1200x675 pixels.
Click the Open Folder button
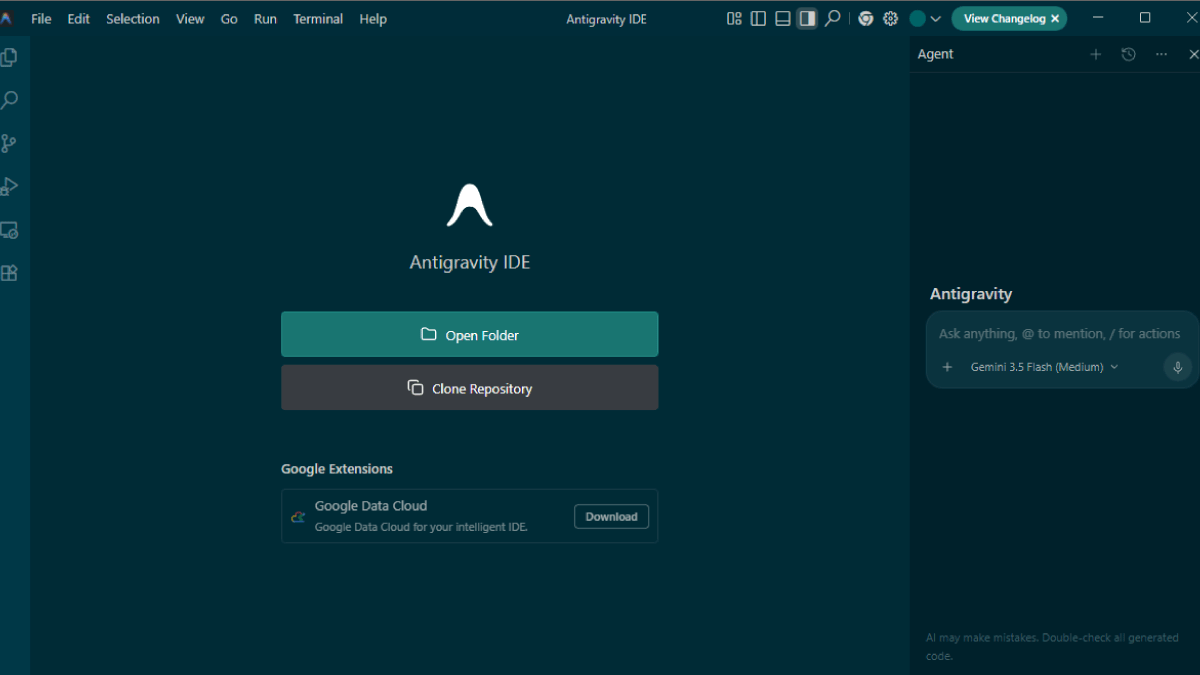pos(469,335)
